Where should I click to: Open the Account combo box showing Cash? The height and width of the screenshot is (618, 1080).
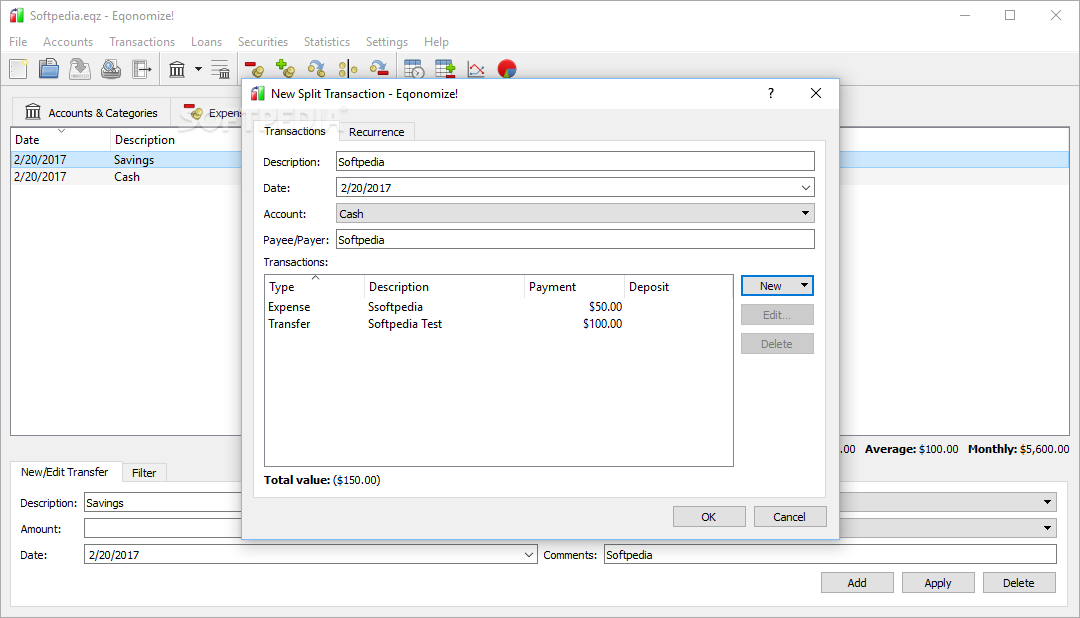[x=575, y=214]
